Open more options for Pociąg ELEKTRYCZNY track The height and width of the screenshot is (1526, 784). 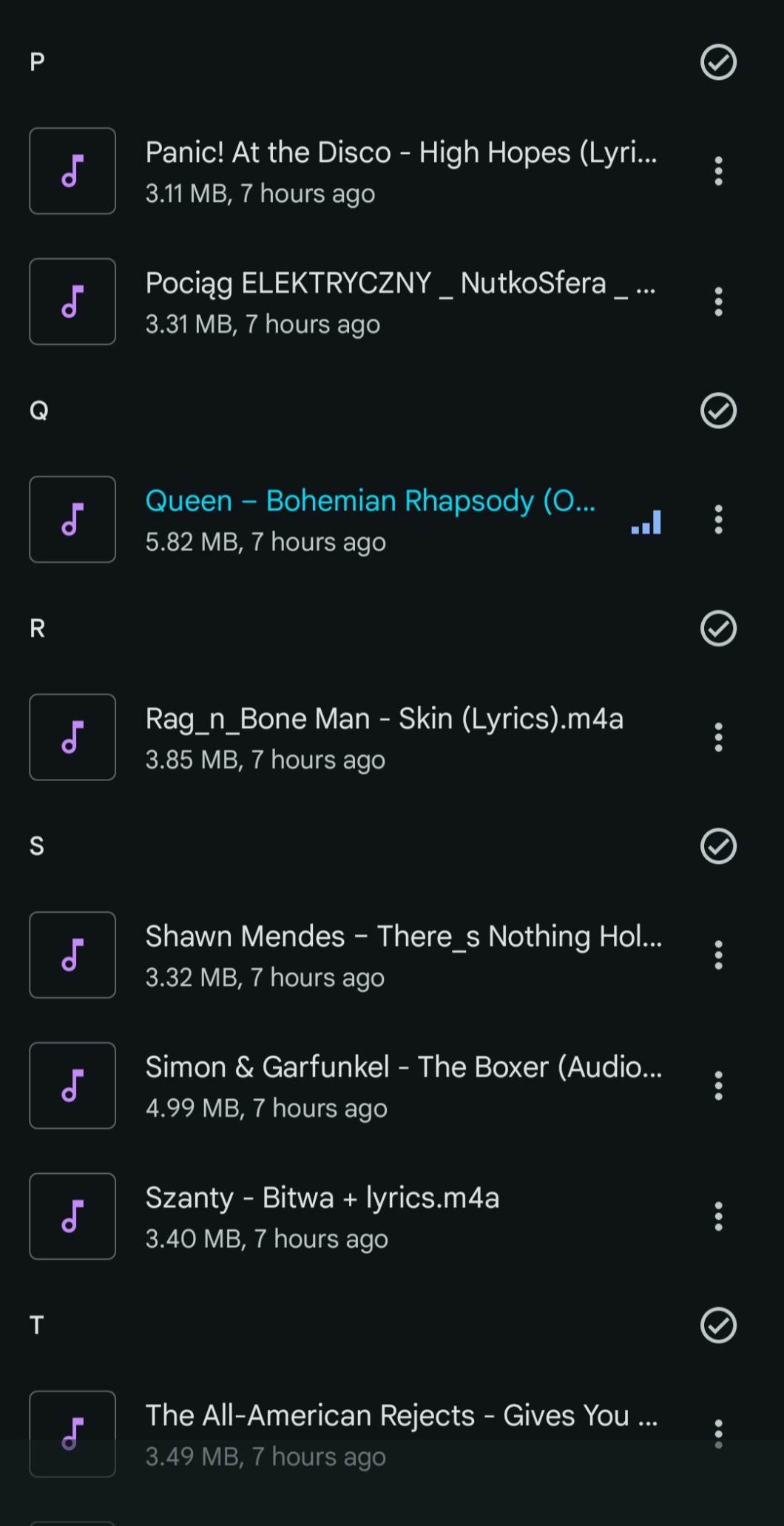(x=718, y=302)
